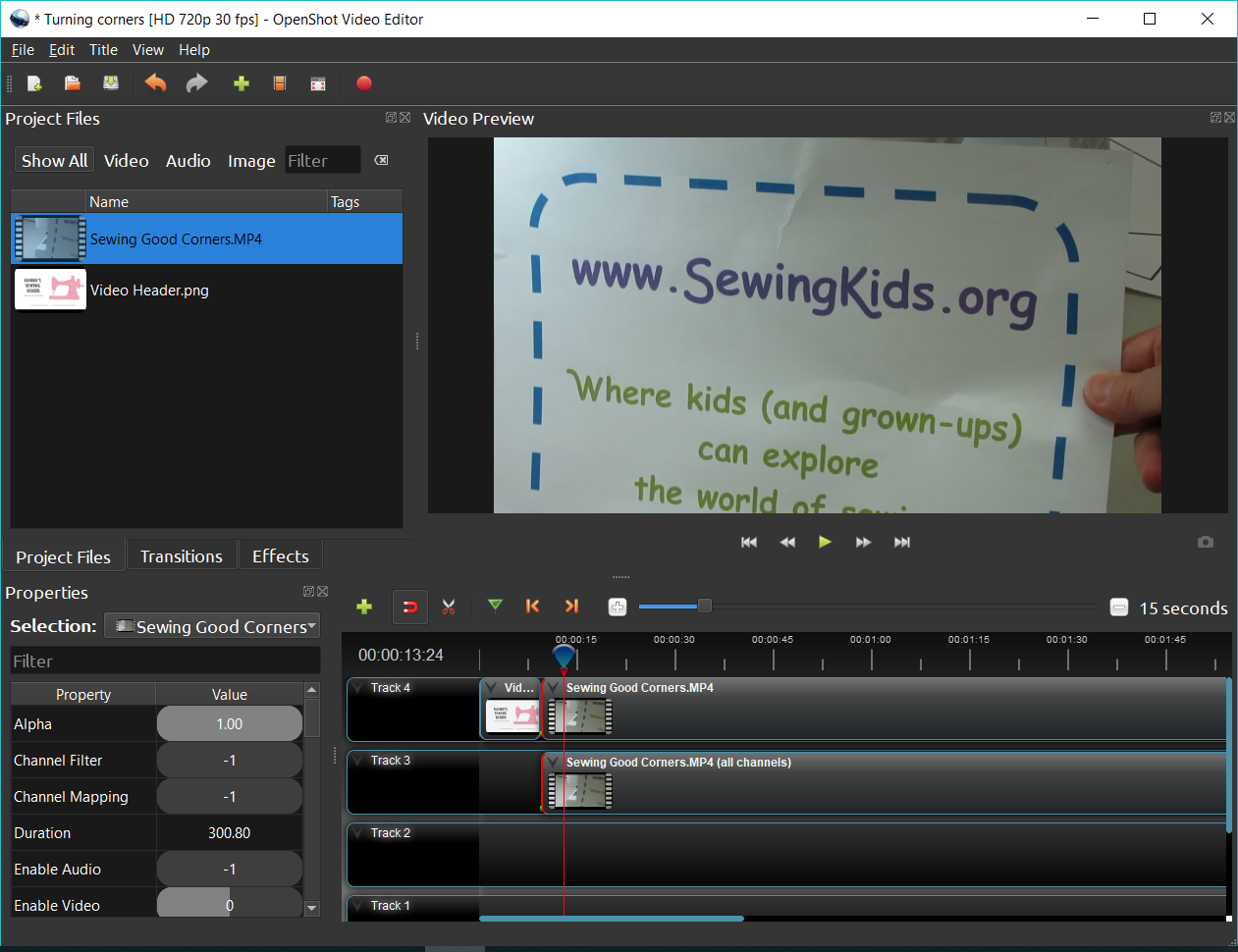The height and width of the screenshot is (952, 1238).
Task: Open Track 3 all channels clip menu
Action: 554,763
